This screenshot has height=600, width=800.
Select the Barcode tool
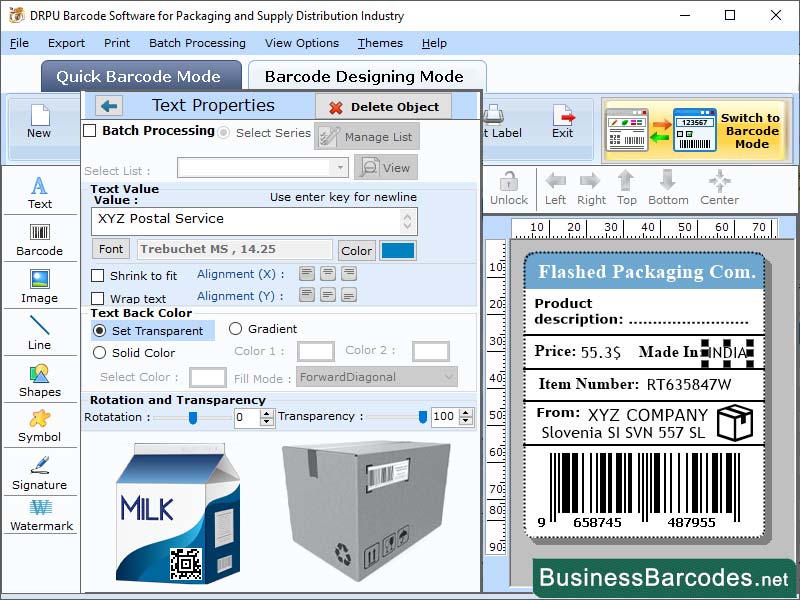[x=40, y=237]
